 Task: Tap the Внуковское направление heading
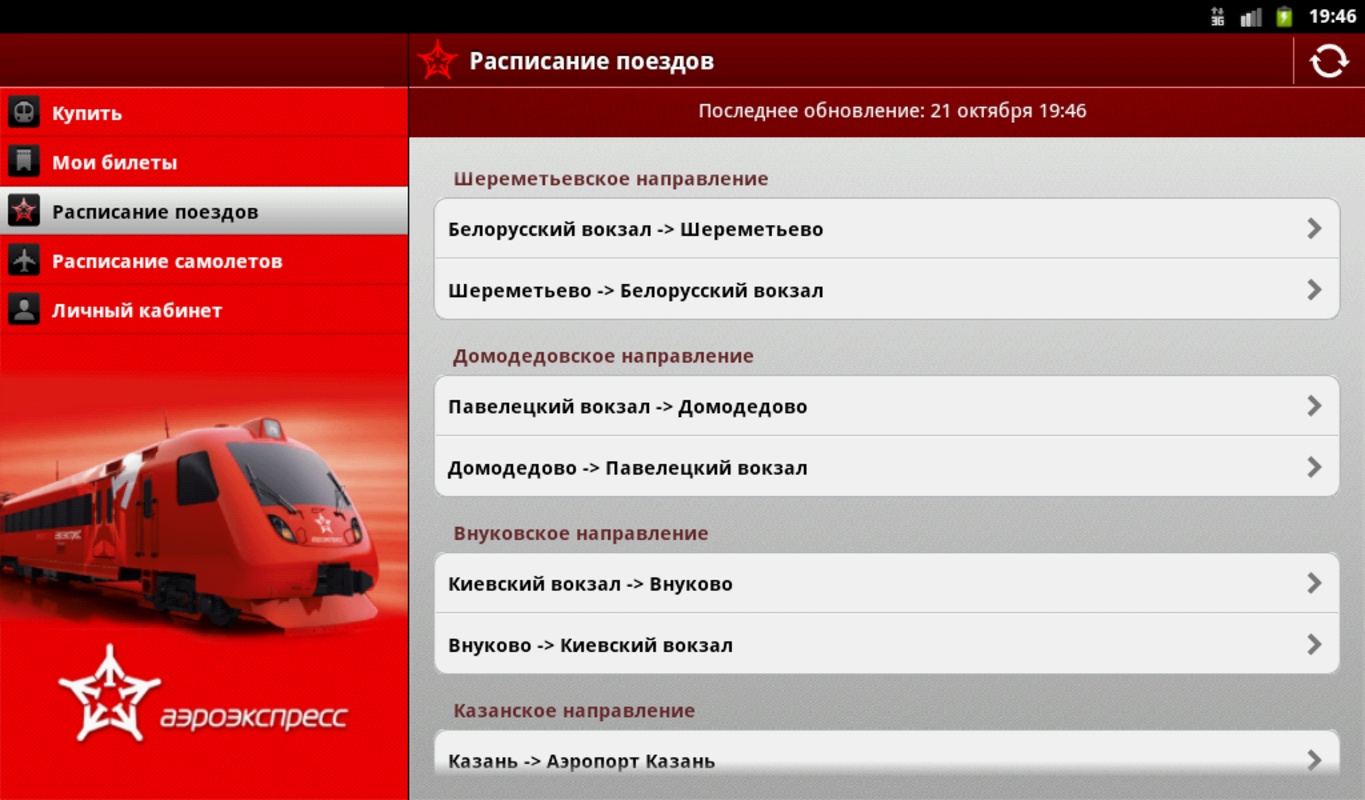coord(581,533)
